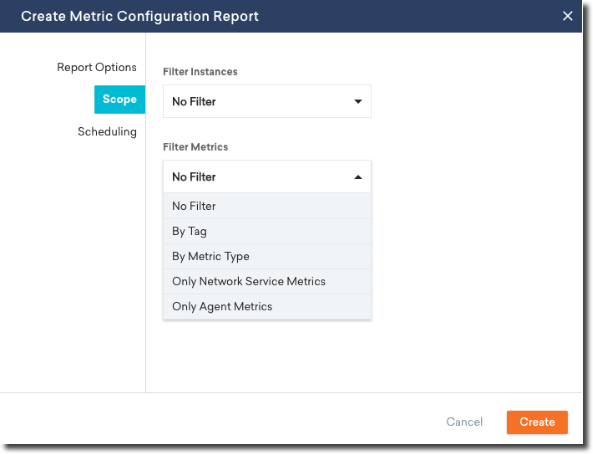Open the Report Options section
The height and width of the screenshot is (454, 593).
point(97,67)
